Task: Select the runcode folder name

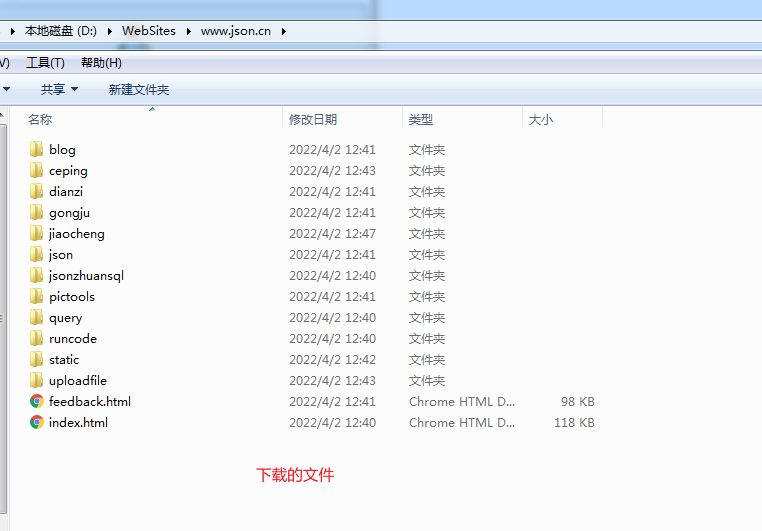Action: [73, 338]
